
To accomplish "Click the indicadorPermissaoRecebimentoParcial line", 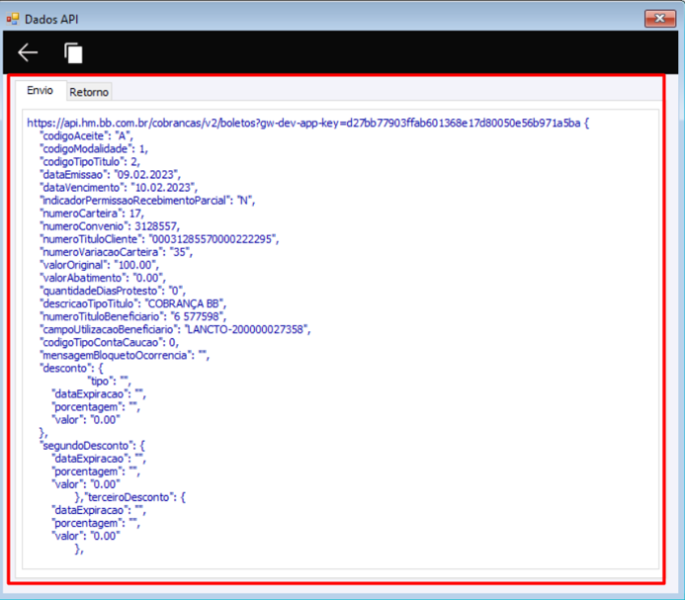I will pos(147,201).
